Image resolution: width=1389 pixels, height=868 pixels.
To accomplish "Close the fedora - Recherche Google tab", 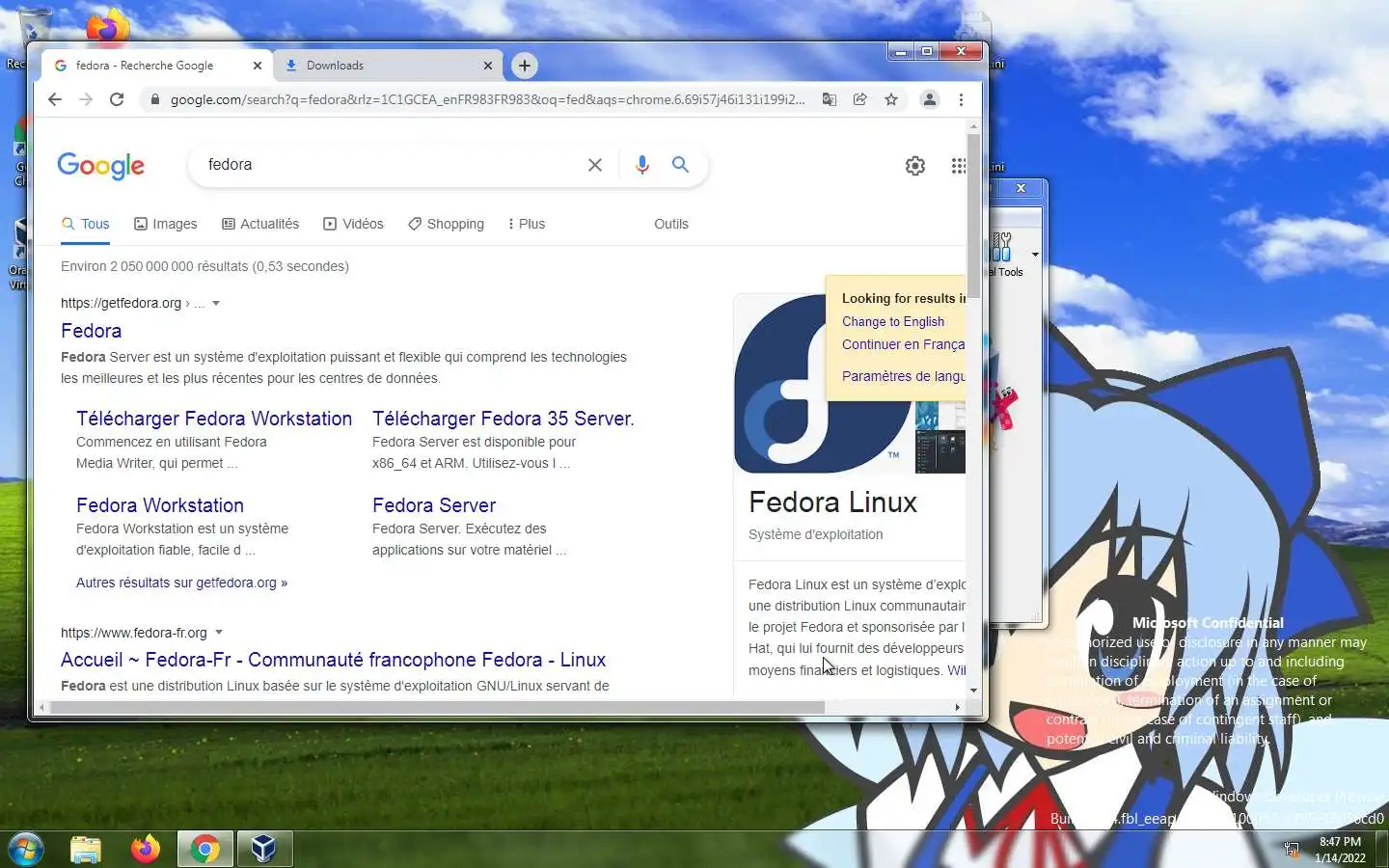I will coord(257,66).
